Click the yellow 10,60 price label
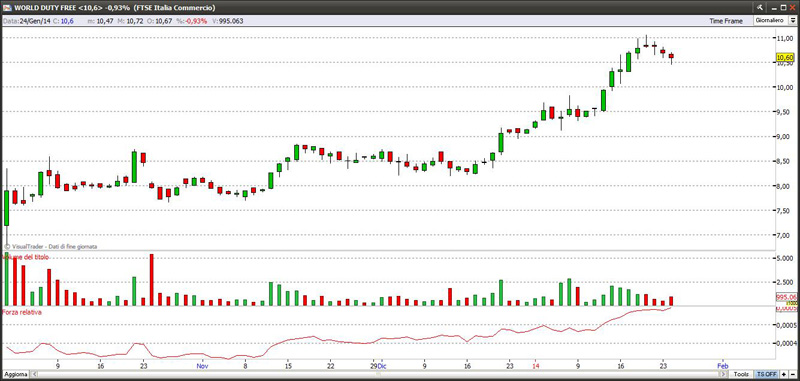 click(784, 58)
